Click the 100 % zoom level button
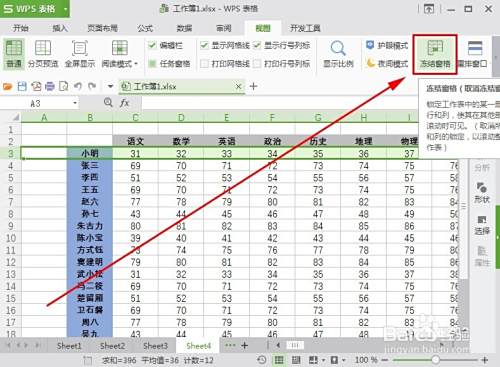500x367 pixels. [x=366, y=360]
